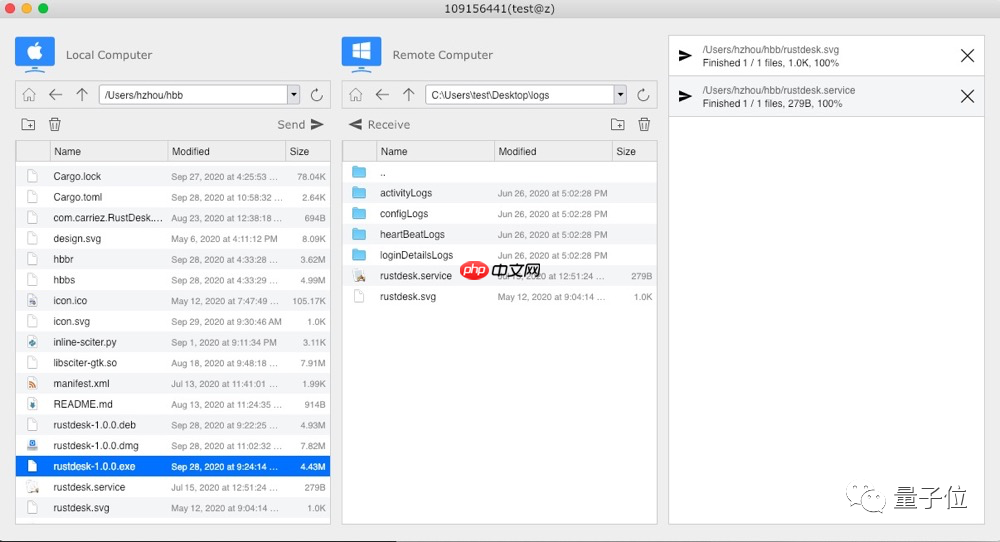Sort local files by Name column

coord(108,151)
